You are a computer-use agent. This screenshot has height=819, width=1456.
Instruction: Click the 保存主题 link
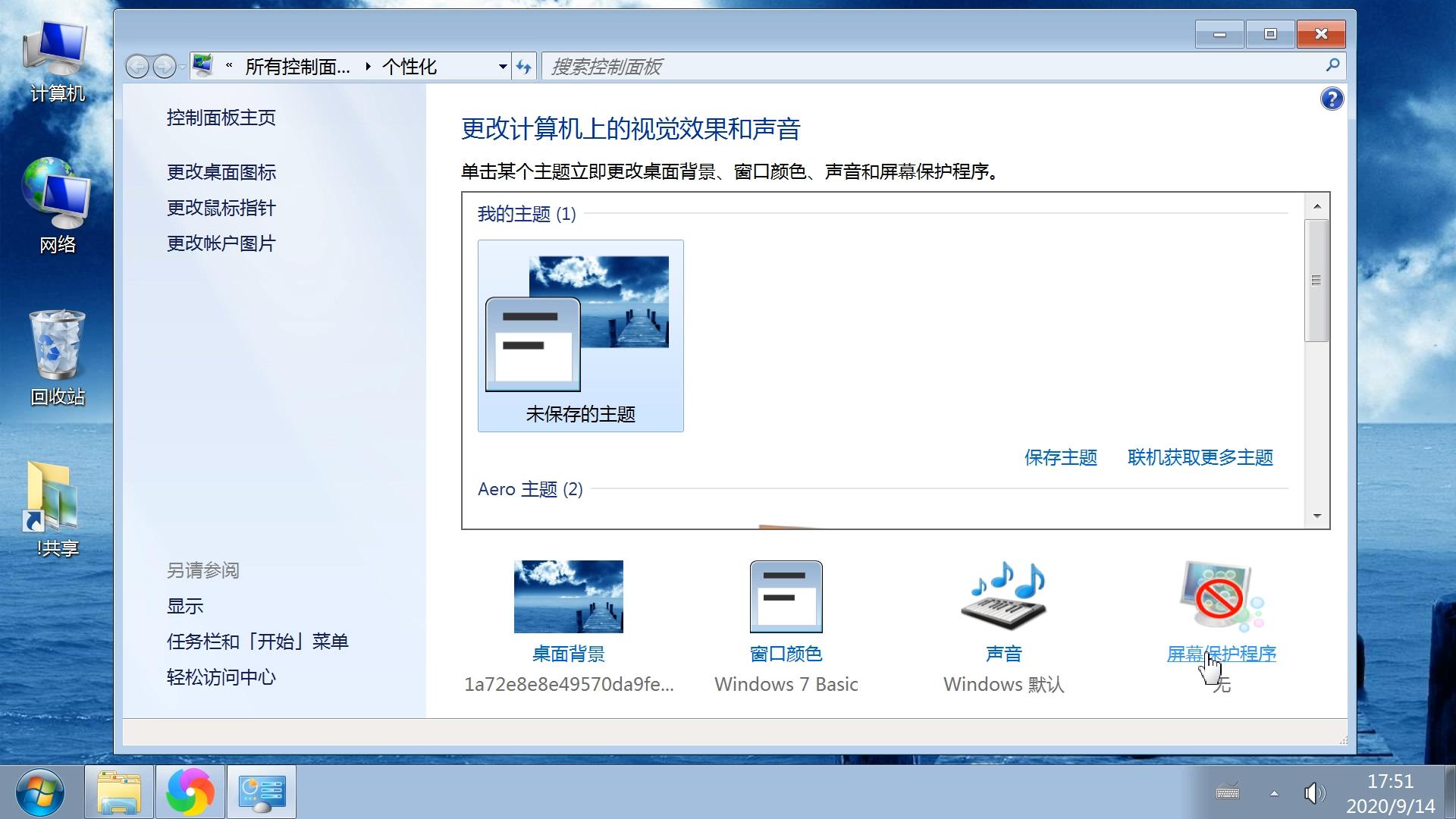[1060, 457]
